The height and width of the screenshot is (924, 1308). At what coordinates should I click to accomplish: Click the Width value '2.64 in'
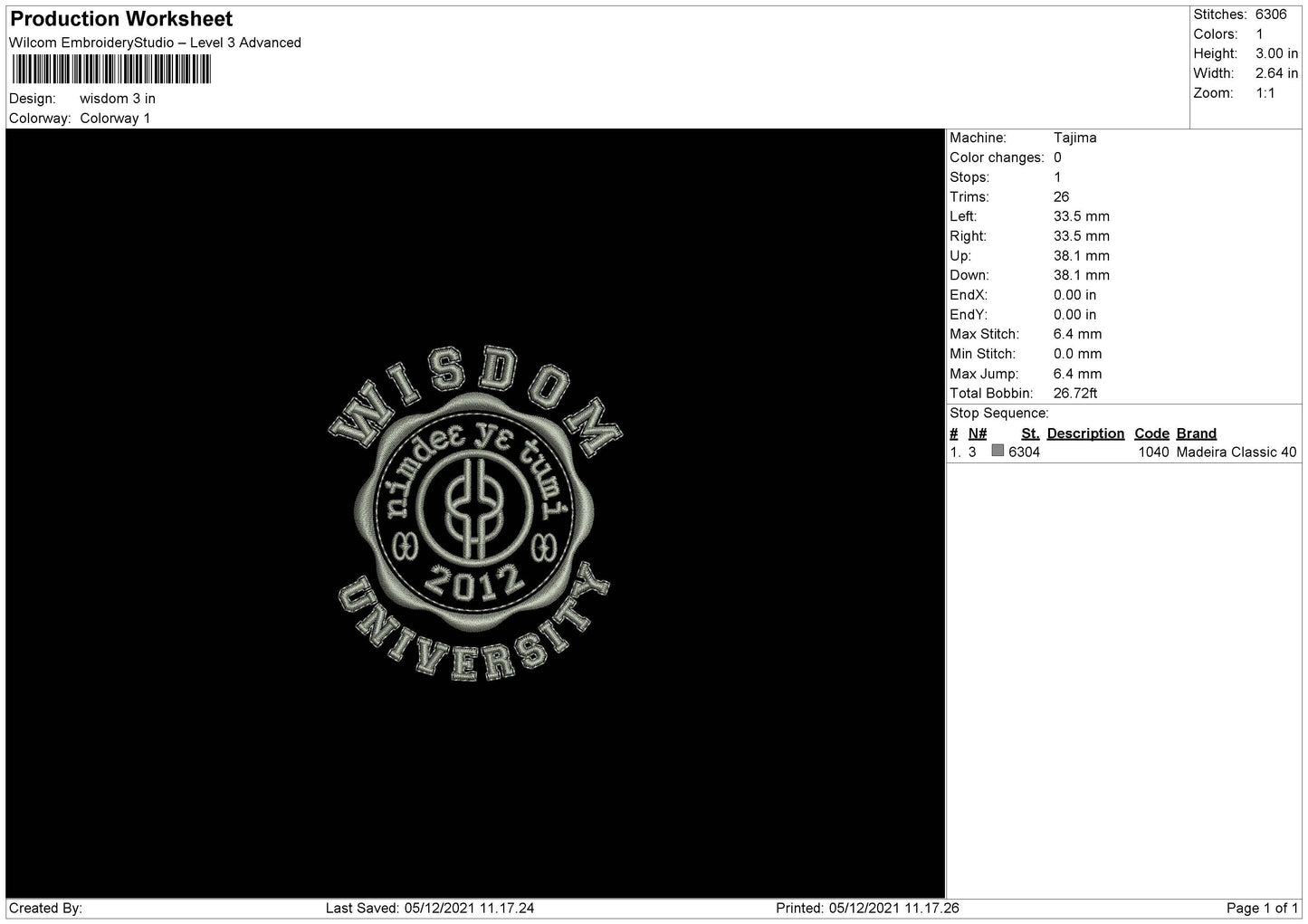pos(1276,73)
